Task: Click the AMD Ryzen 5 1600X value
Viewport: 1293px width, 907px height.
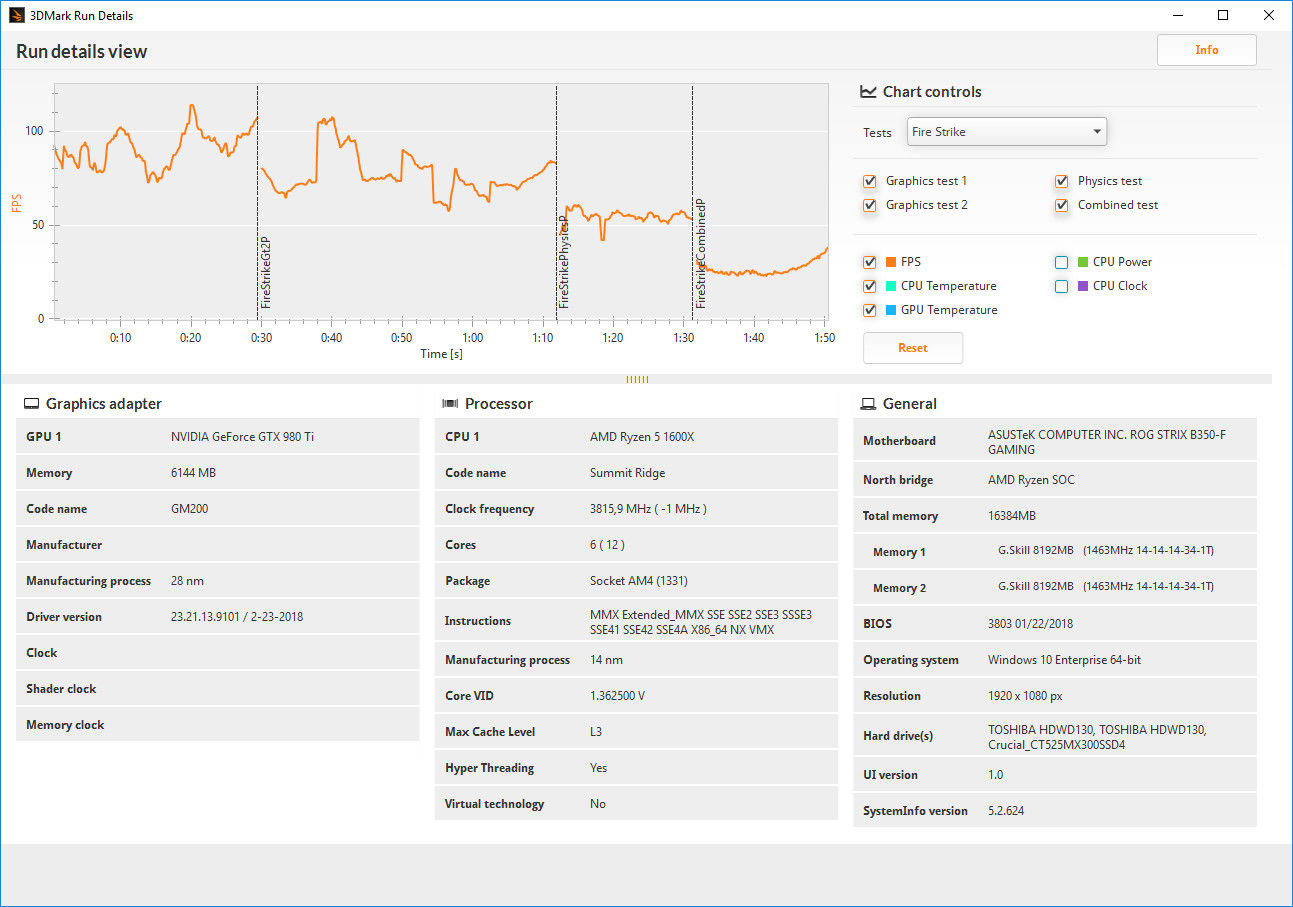Action: point(642,437)
